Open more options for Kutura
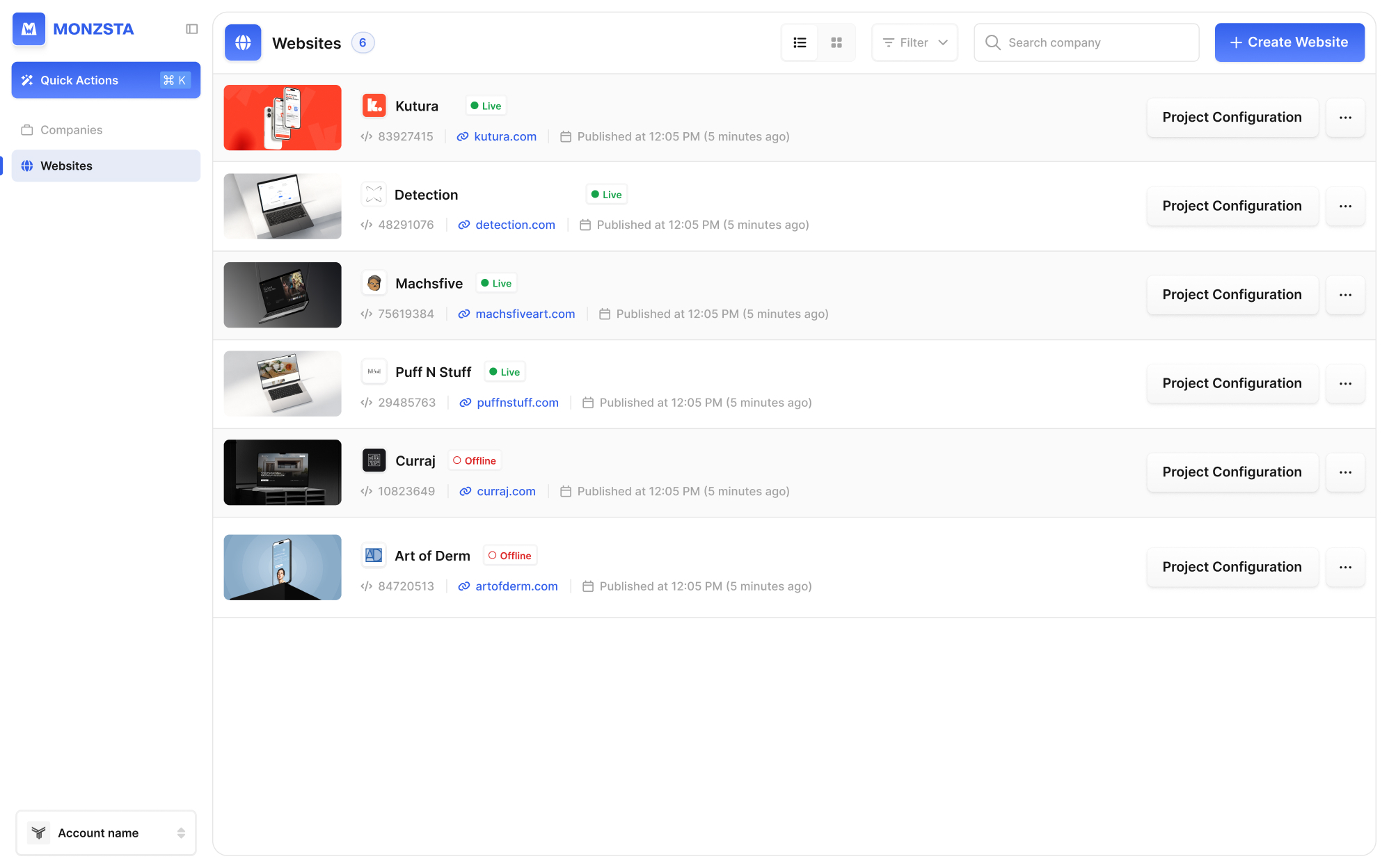Image resolution: width=1389 pixels, height=868 pixels. 1345,118
